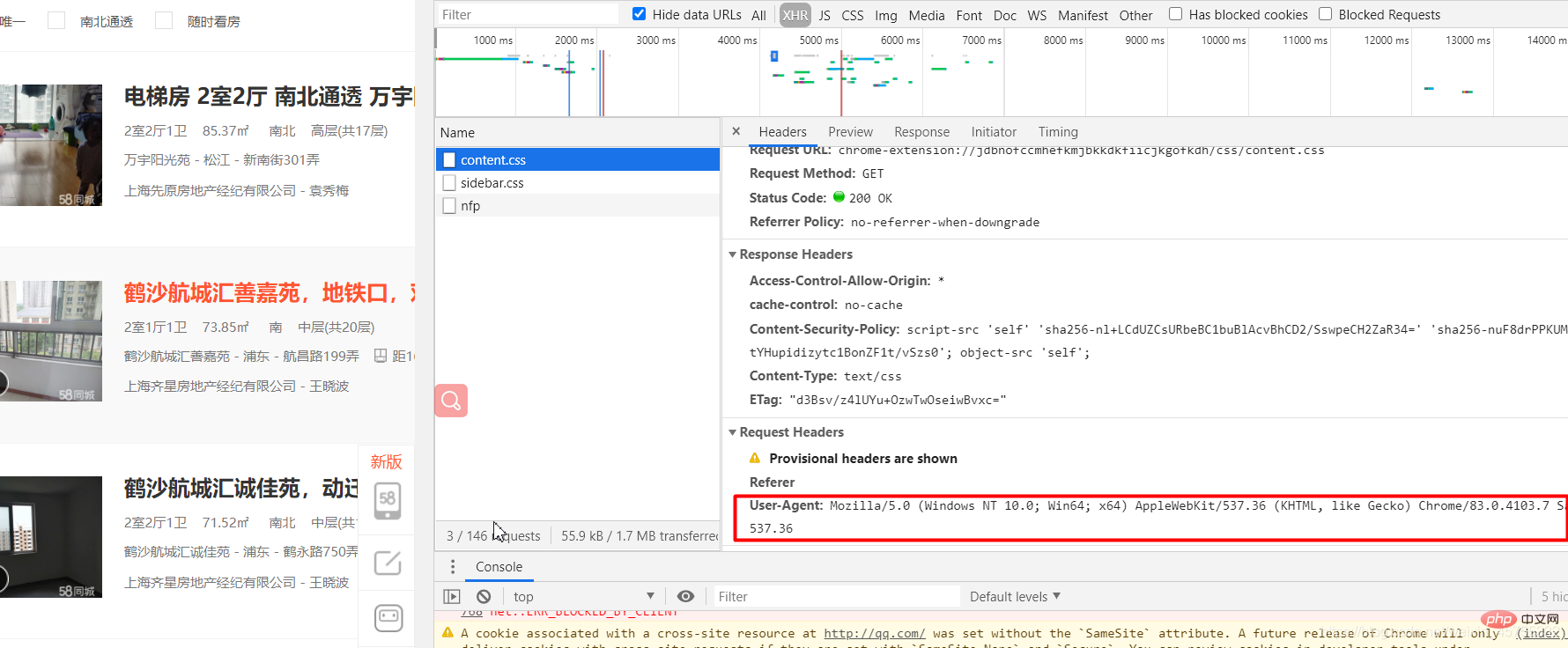Uncheck the Hide data URLs checkbox
Screen dimensions: 1568x648
click(x=640, y=14)
